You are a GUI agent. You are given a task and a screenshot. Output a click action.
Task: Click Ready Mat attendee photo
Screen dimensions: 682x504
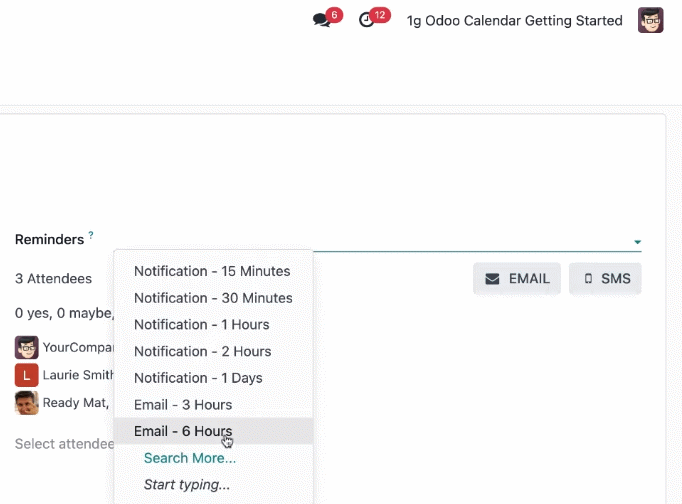(x=27, y=403)
